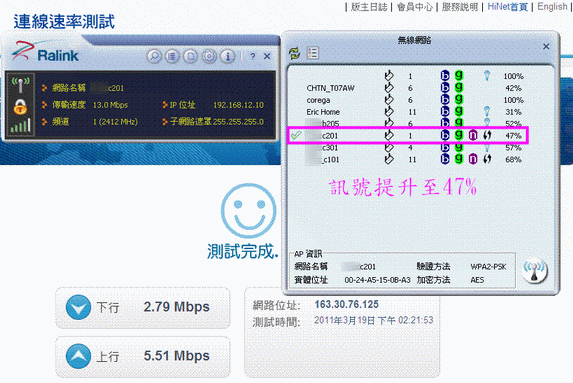Click the IP address 192.168.12.10
This screenshot has width=573, height=383.
tap(238, 105)
